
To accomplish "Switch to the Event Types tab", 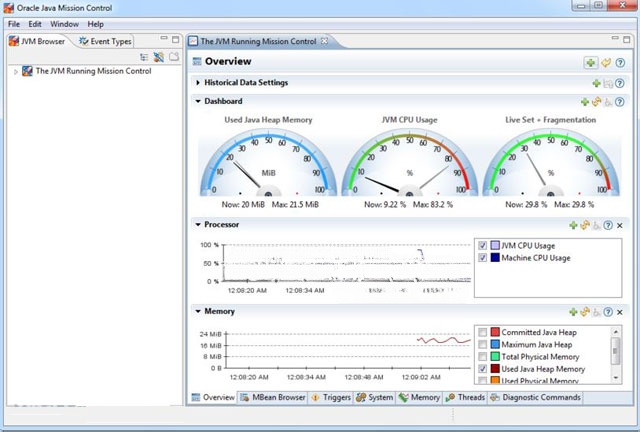I will 105,41.
